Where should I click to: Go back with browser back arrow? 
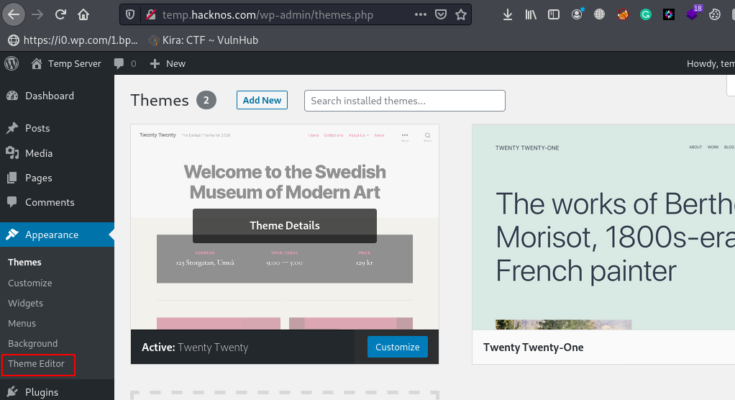[14, 15]
